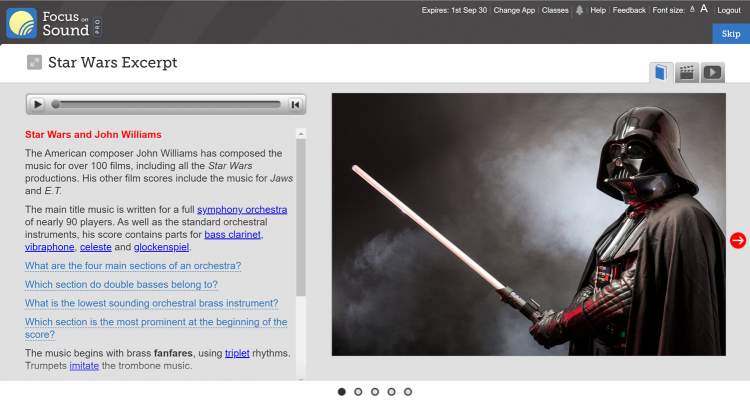Image resolution: width=750 pixels, height=411 pixels.
Task: Click the scrollbar up arrow
Action: click(301, 133)
